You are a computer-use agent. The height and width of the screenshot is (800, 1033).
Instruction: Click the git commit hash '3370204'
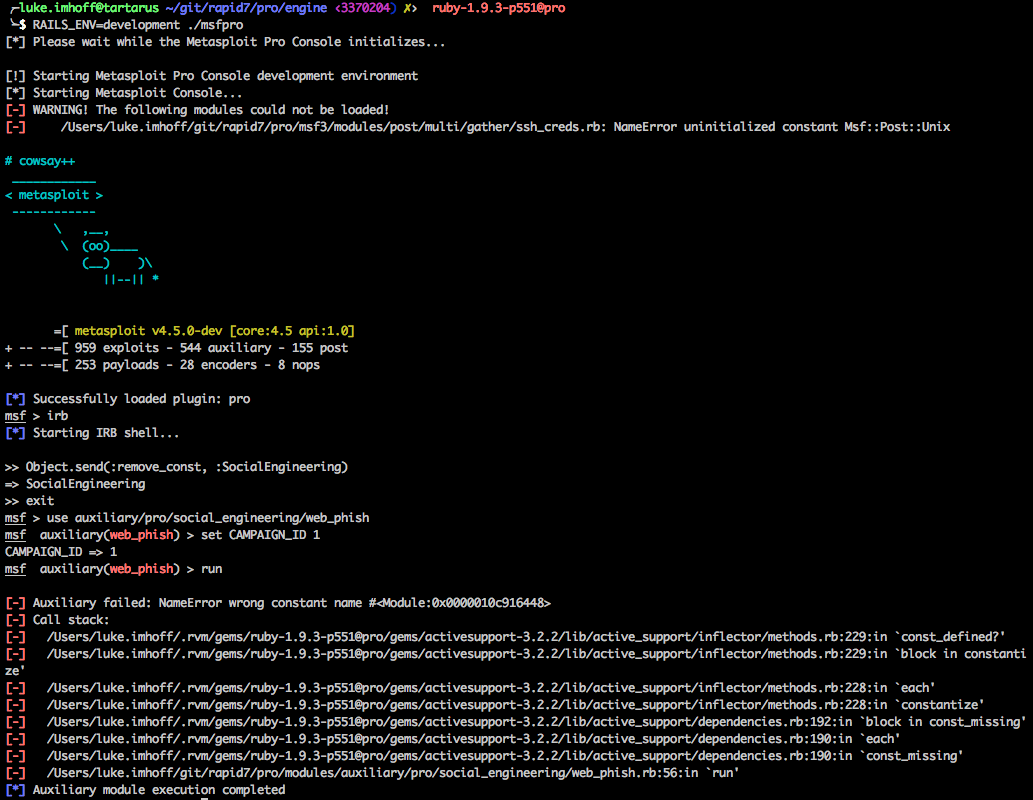click(365, 8)
